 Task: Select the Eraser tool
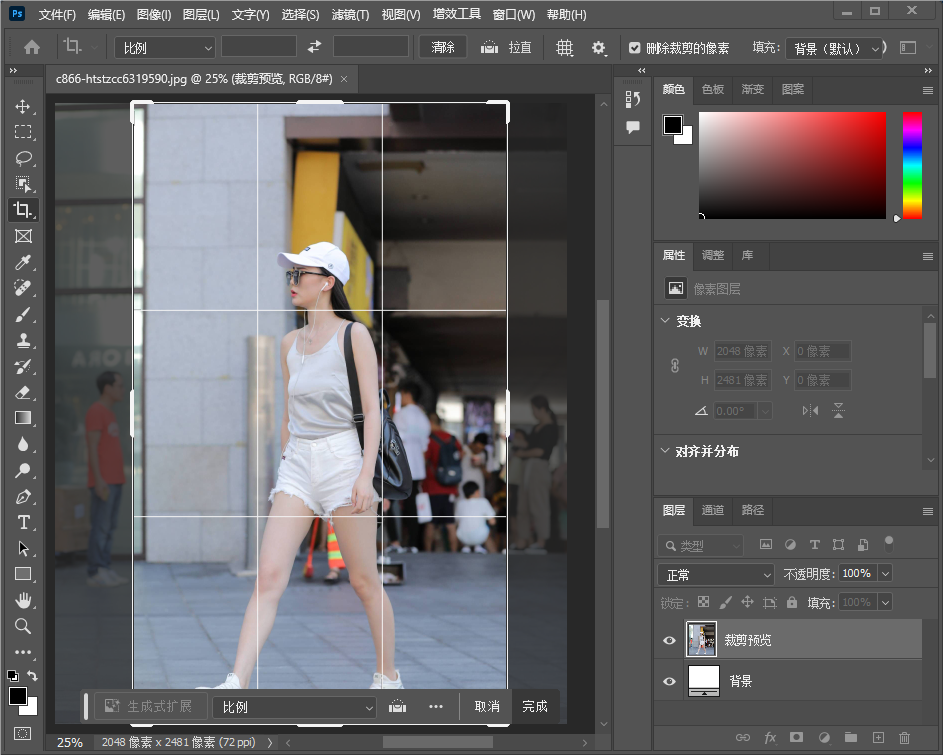23,393
